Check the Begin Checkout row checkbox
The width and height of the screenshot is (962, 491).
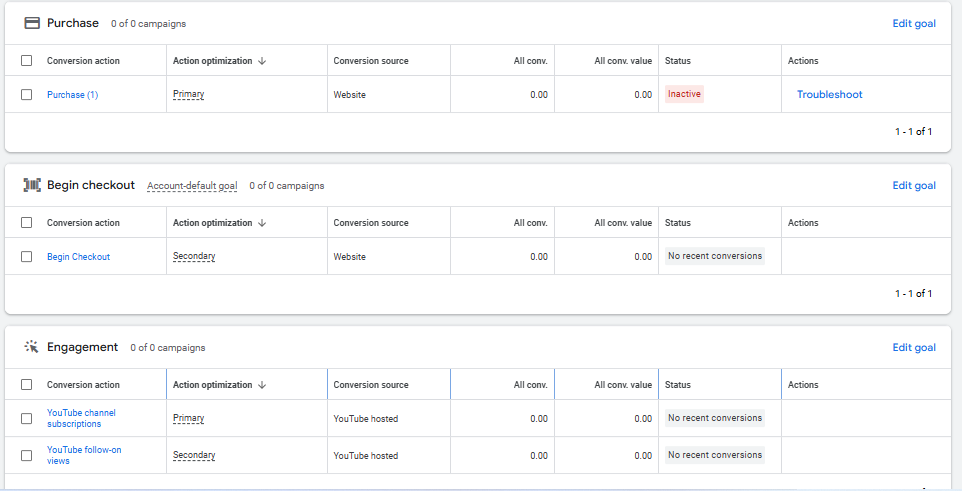tap(26, 257)
